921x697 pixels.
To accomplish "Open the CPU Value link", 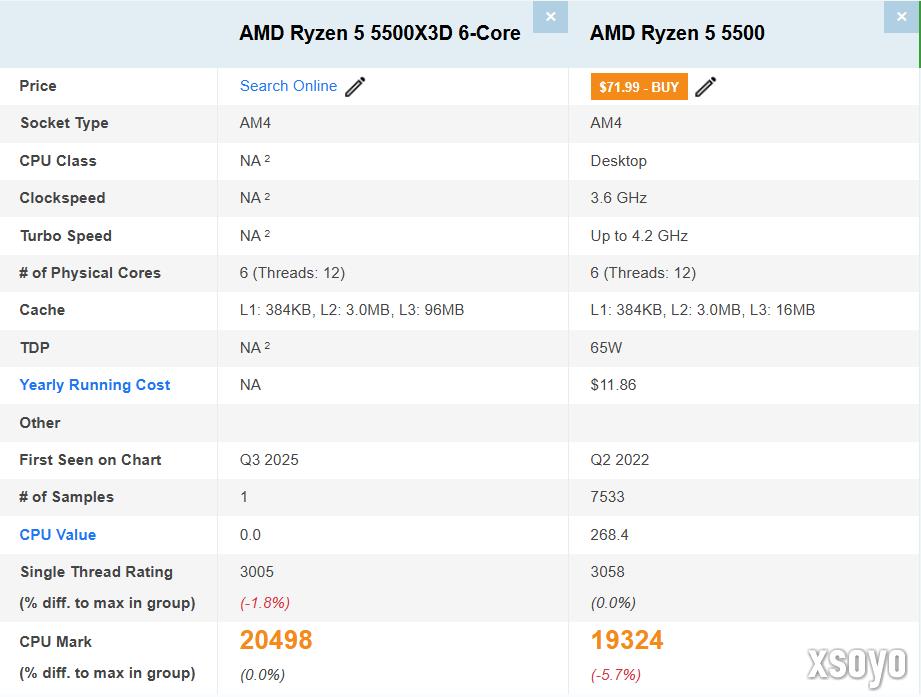I will (x=58, y=534).
